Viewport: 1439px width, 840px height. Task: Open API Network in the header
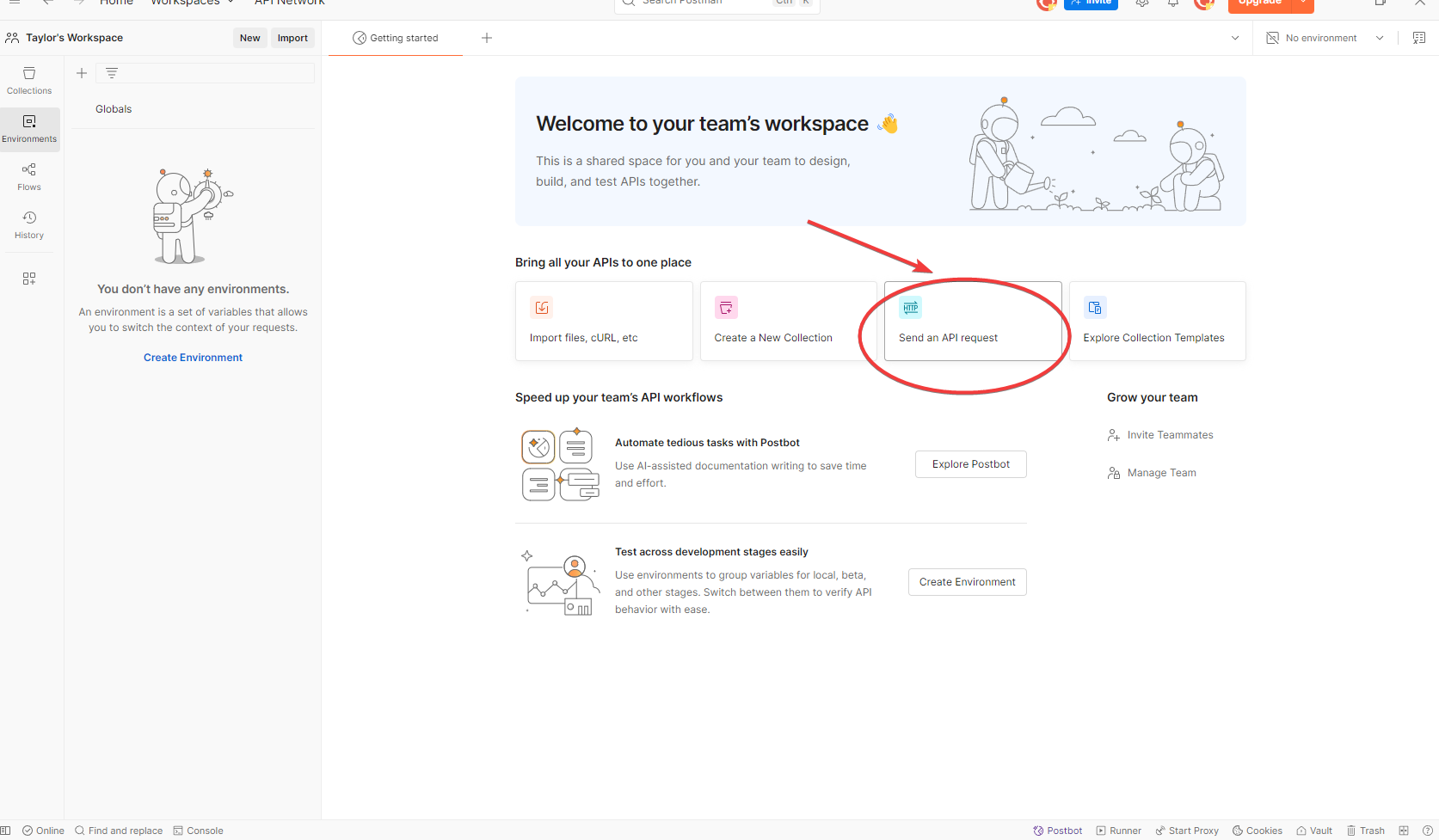click(290, 3)
